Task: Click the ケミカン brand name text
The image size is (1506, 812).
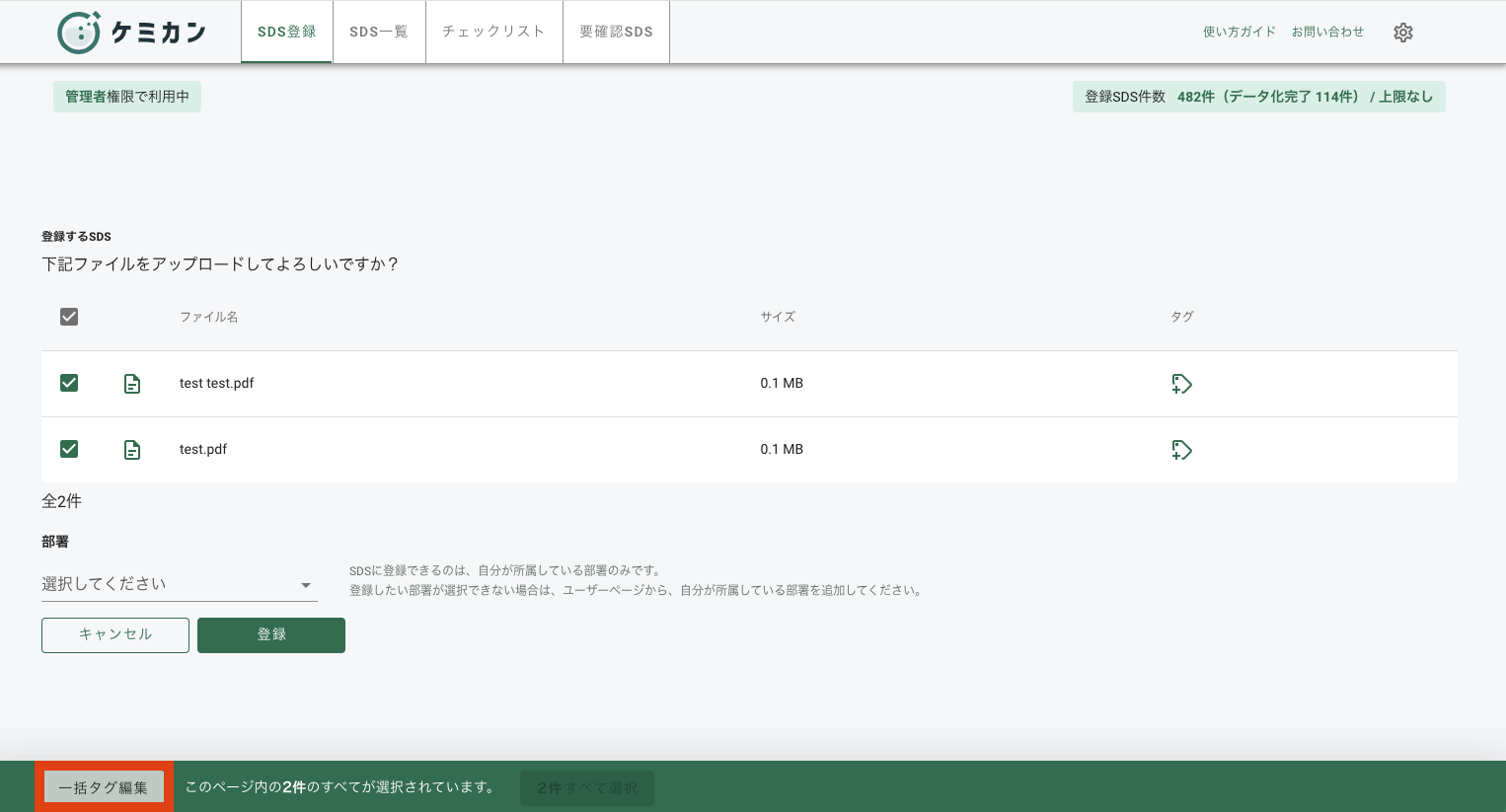Action: [159, 33]
